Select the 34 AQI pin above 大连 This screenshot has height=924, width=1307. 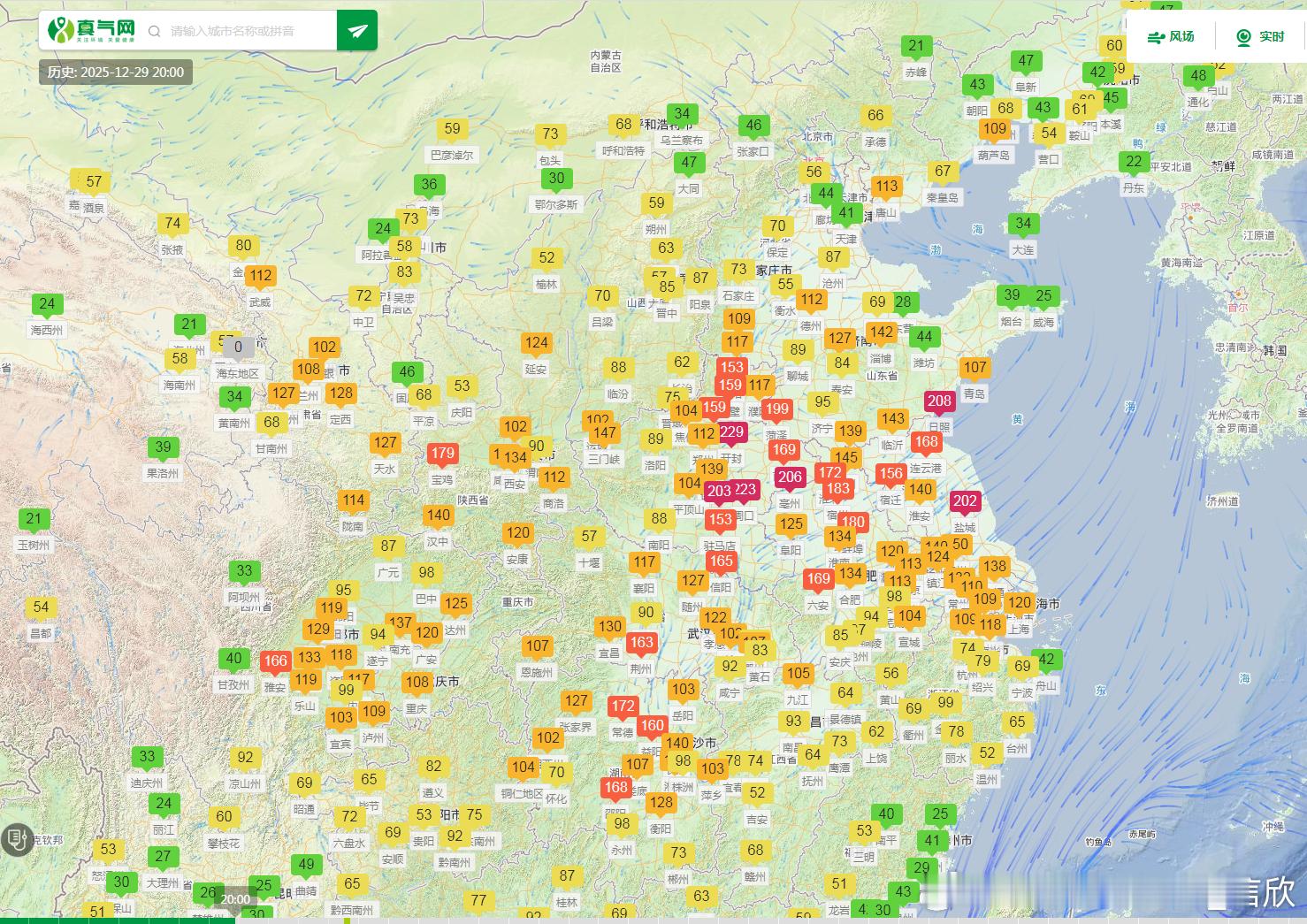(1023, 225)
